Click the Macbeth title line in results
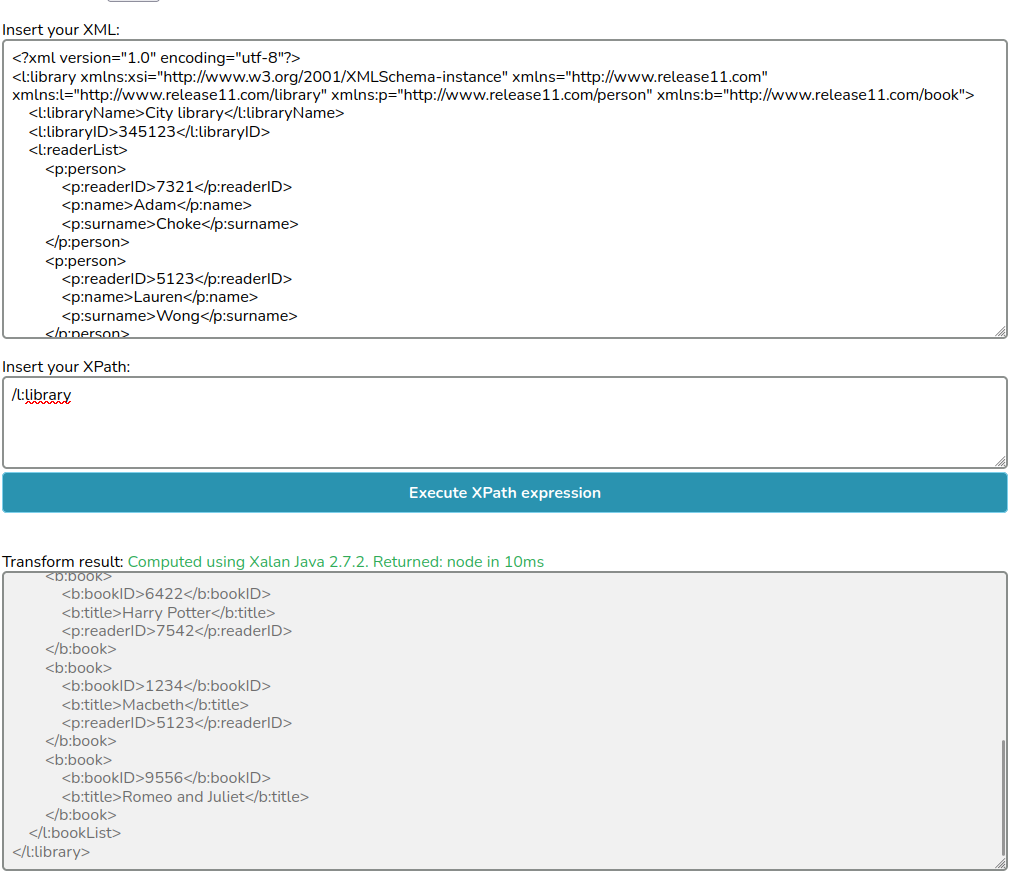The image size is (1020, 886). [155, 705]
